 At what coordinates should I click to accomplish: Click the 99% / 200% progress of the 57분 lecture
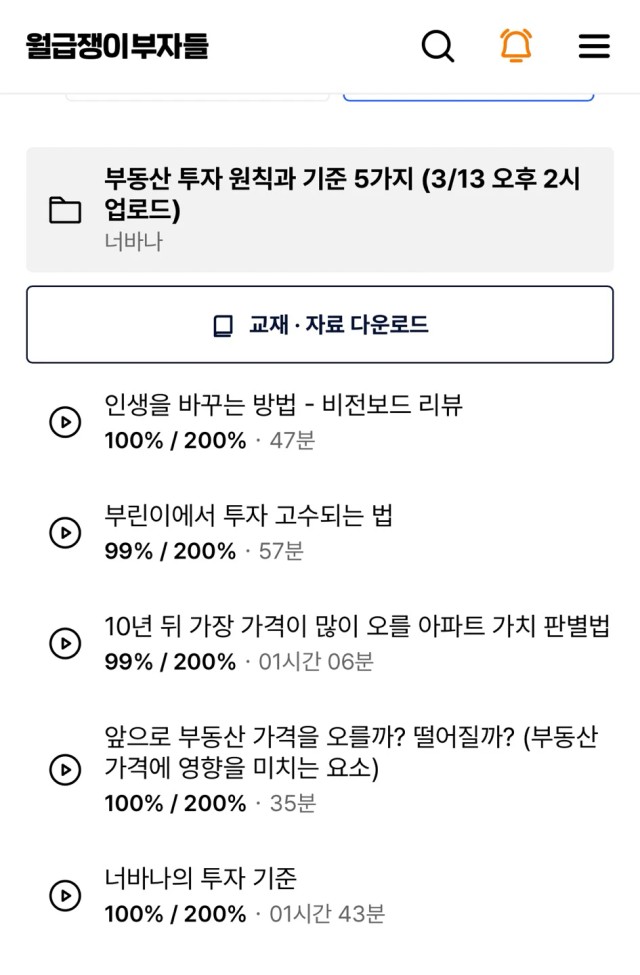[170, 551]
